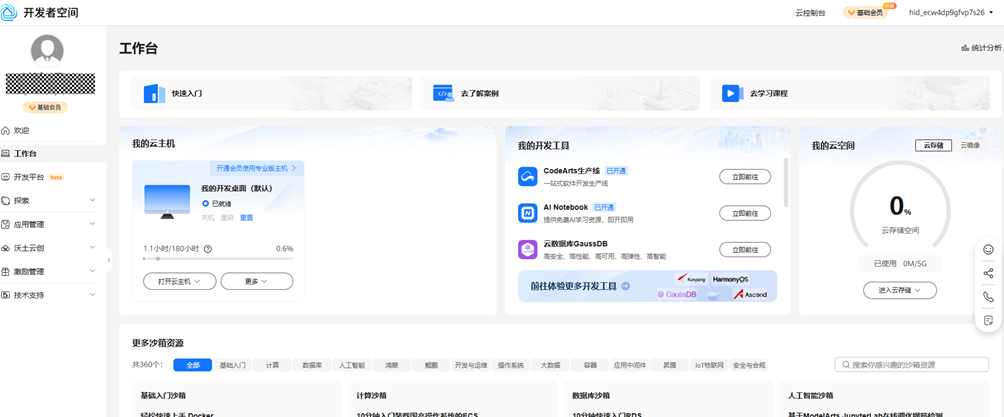Select the 人工智能 sandbox category tab

pos(350,366)
